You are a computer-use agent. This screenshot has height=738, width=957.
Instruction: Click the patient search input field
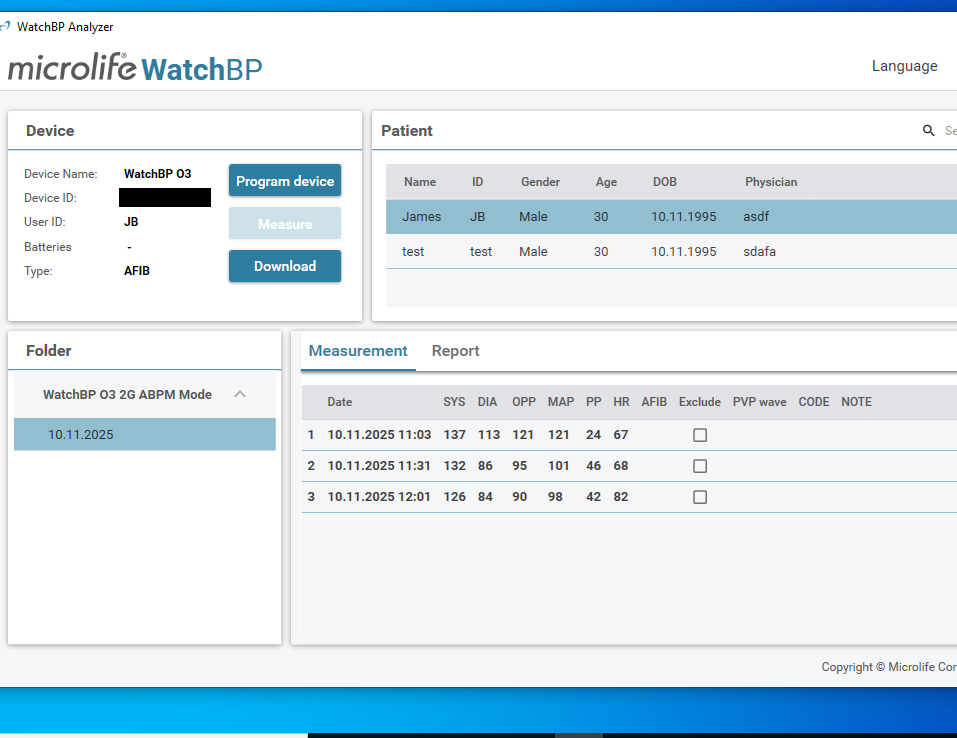tap(948, 130)
